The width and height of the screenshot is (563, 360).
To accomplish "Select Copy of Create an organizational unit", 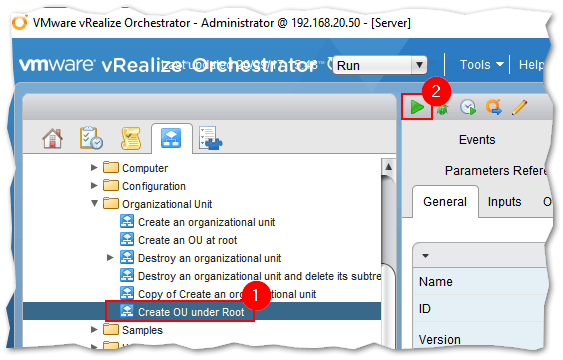I will coord(227,294).
